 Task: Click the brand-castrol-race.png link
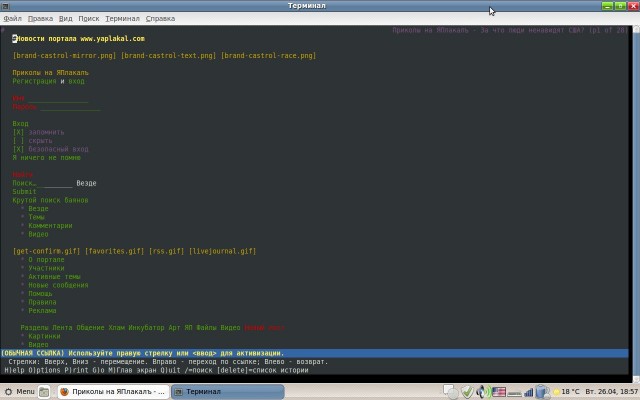point(269,56)
